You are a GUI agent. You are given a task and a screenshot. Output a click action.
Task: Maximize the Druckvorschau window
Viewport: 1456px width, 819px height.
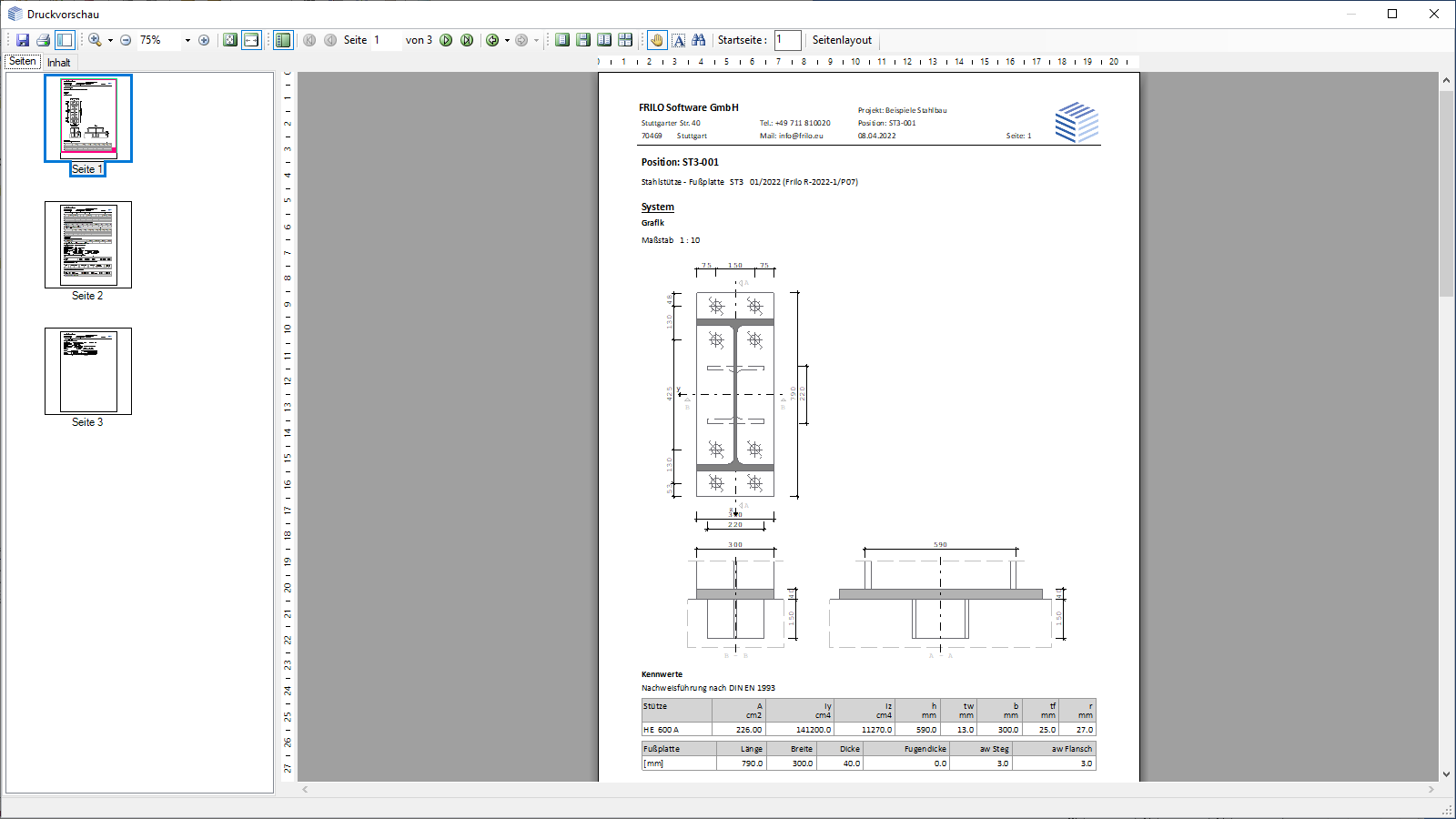point(1392,14)
